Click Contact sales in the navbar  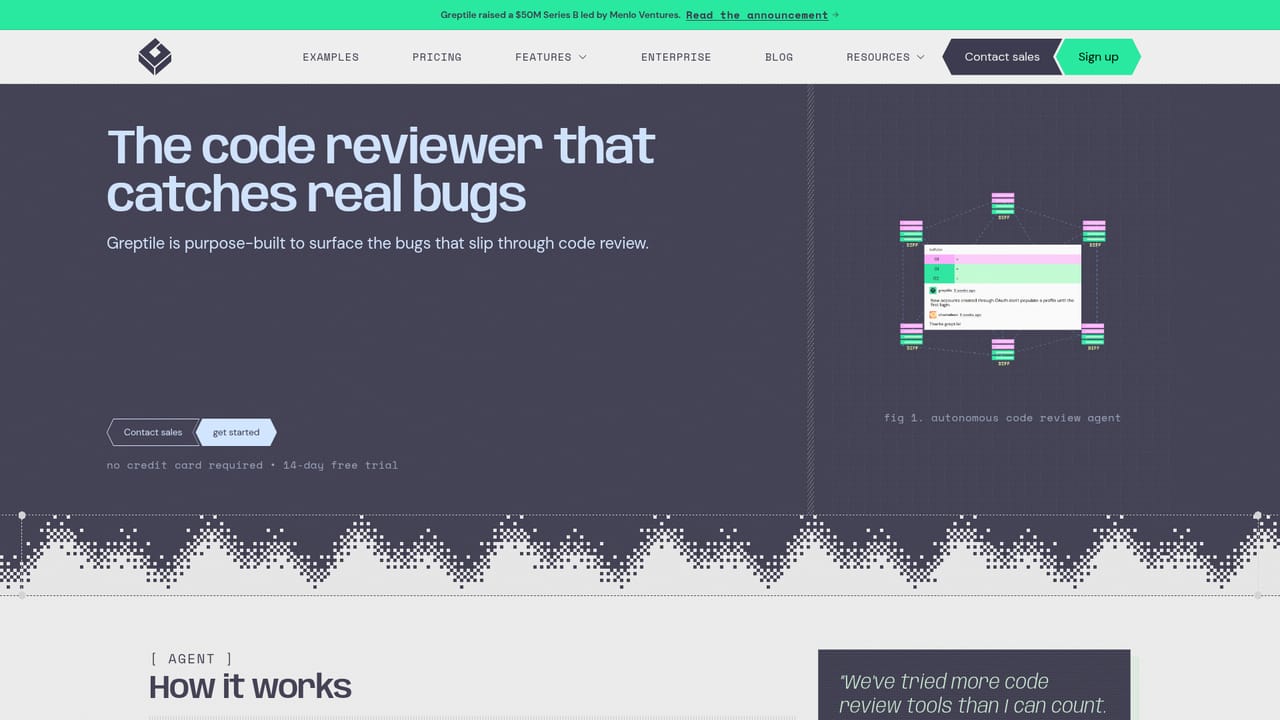pyautogui.click(x=1001, y=57)
